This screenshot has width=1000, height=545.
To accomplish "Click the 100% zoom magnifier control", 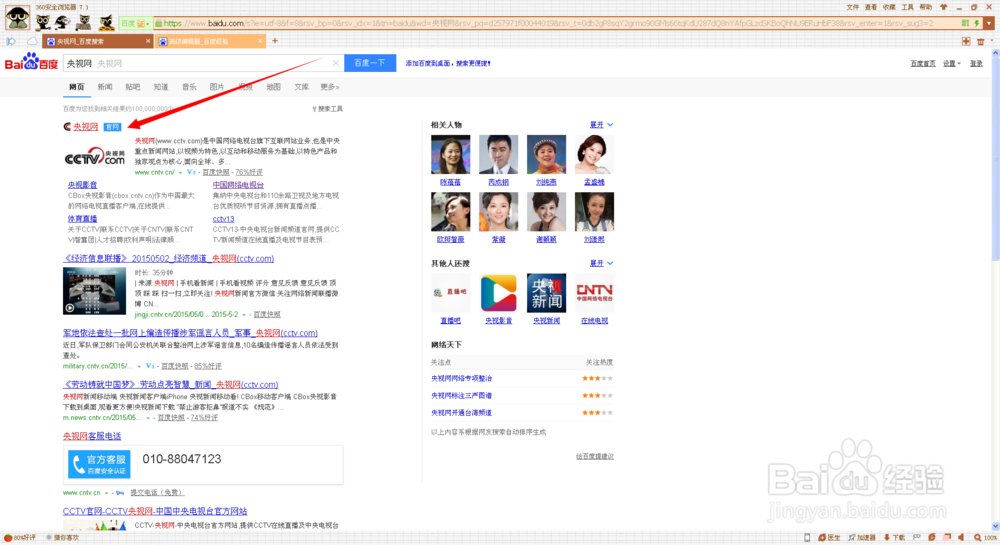I will [985, 538].
